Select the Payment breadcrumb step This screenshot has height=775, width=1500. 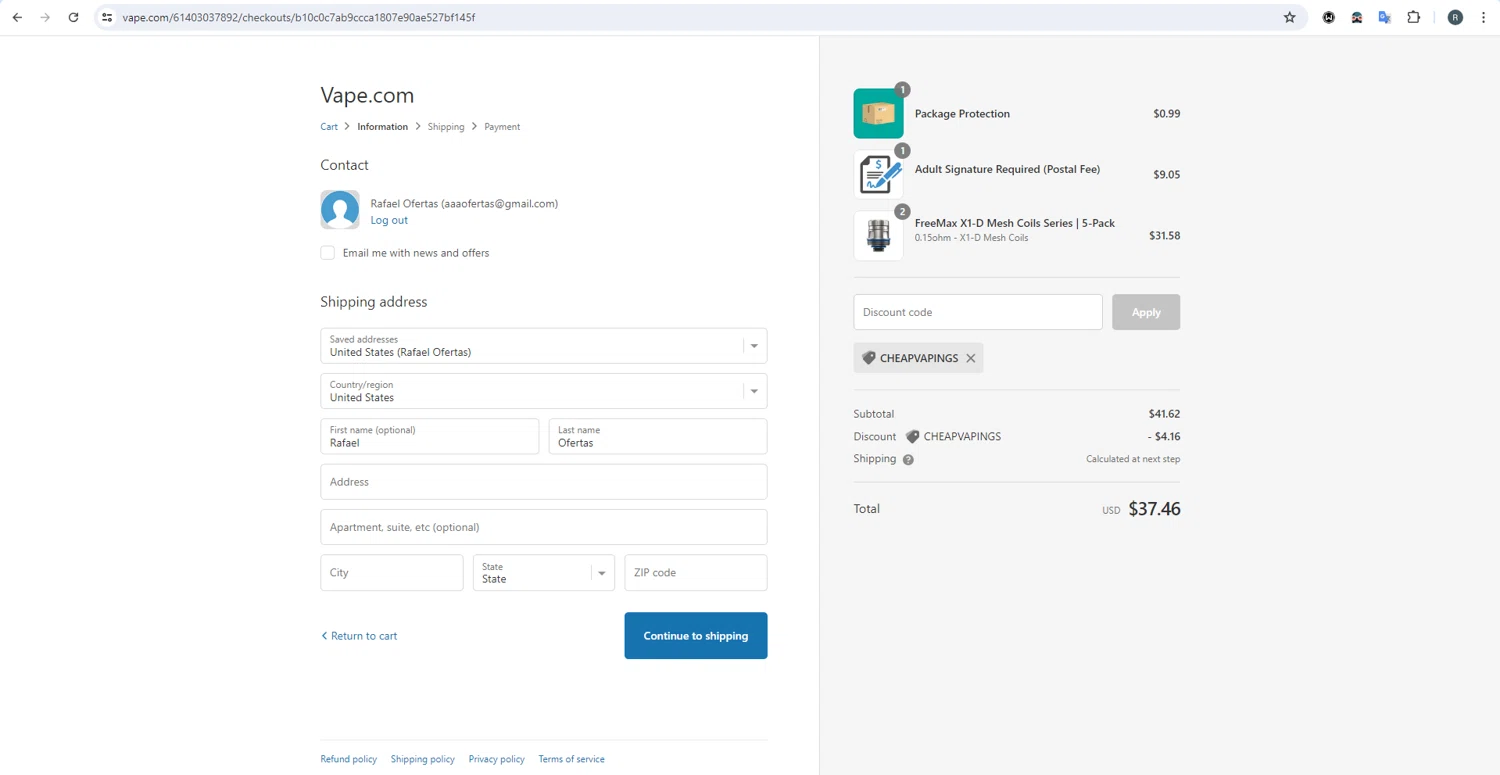coord(502,127)
